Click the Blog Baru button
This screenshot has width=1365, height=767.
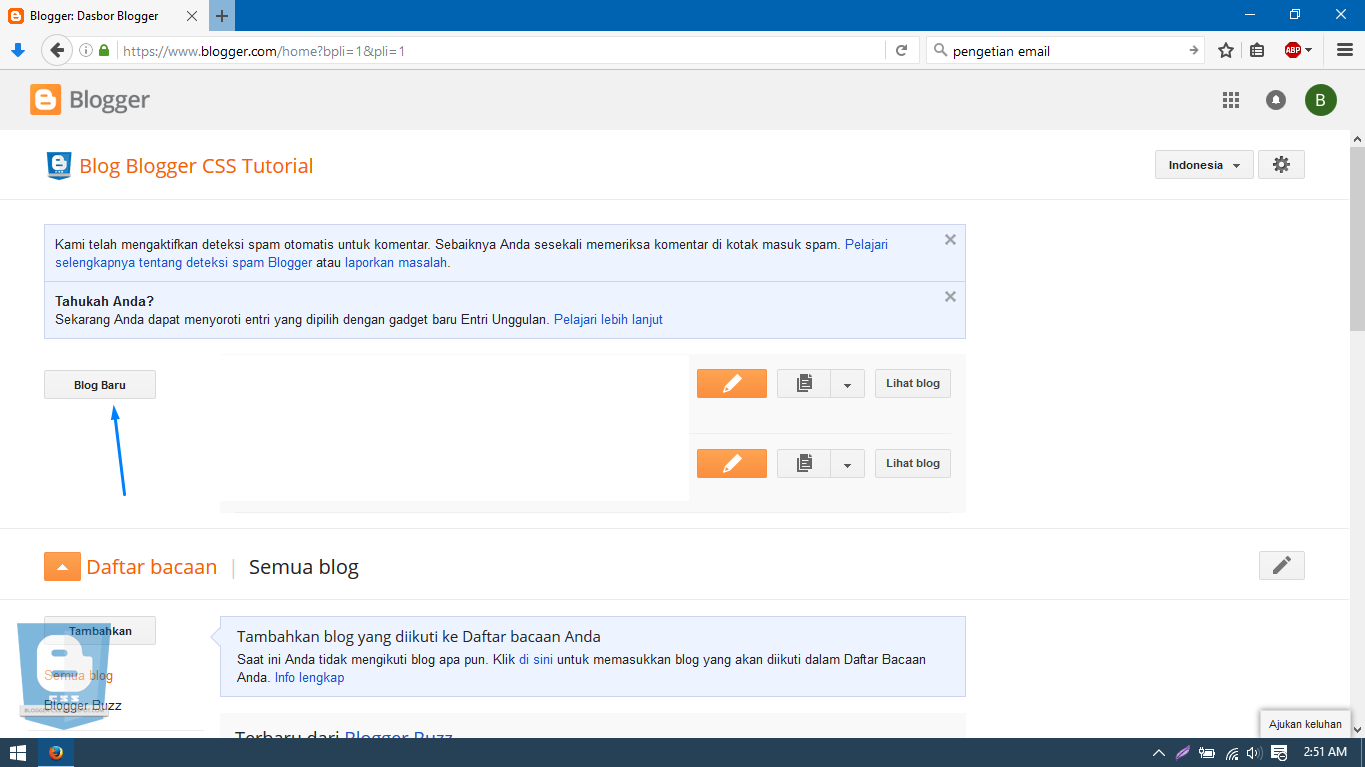coord(99,384)
